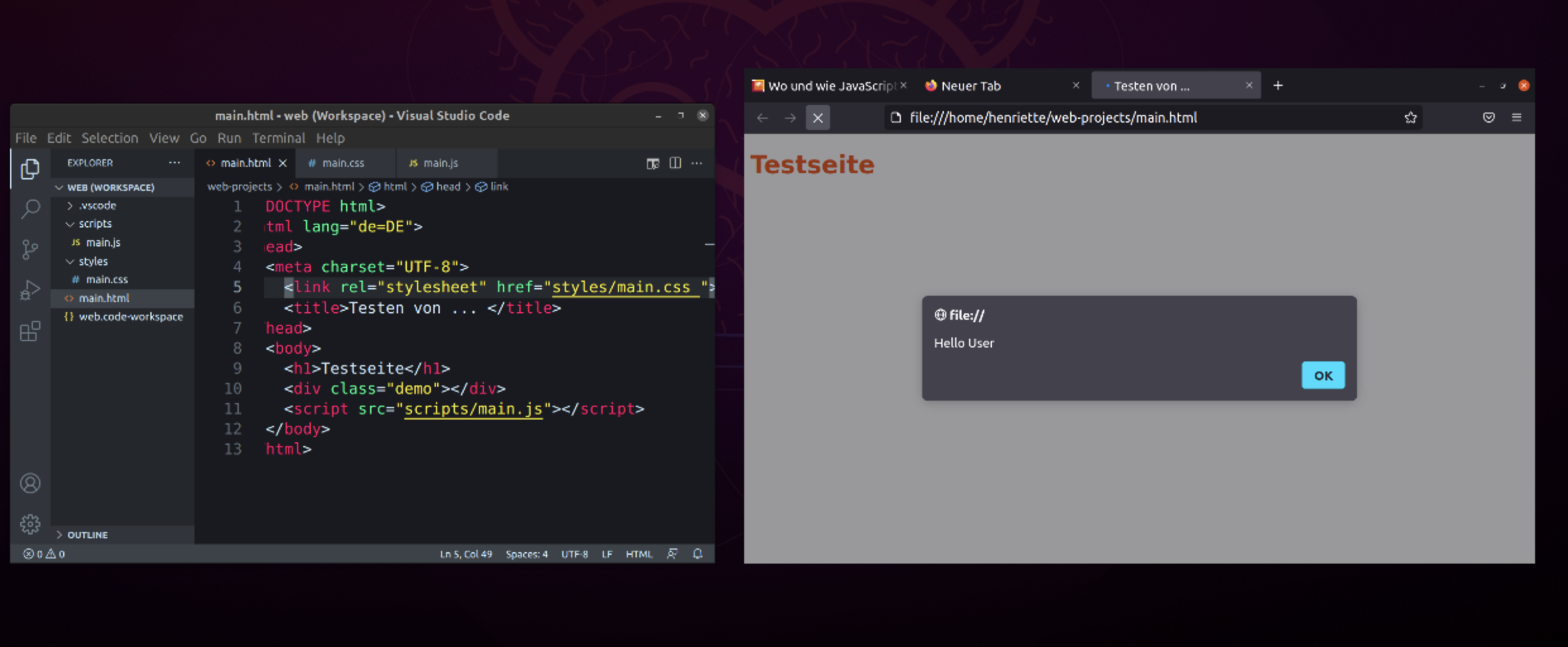The image size is (1568, 647).
Task: Follow the scripts/main.js link in code
Action: point(473,409)
